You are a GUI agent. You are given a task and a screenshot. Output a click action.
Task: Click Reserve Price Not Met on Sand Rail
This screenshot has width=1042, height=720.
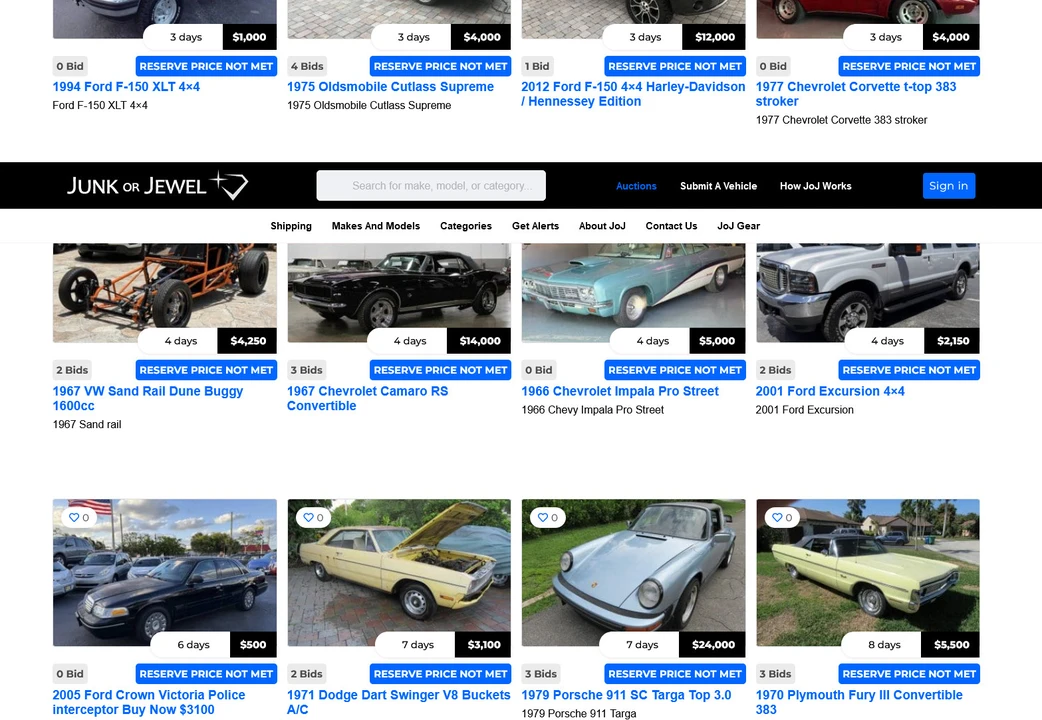click(x=206, y=370)
